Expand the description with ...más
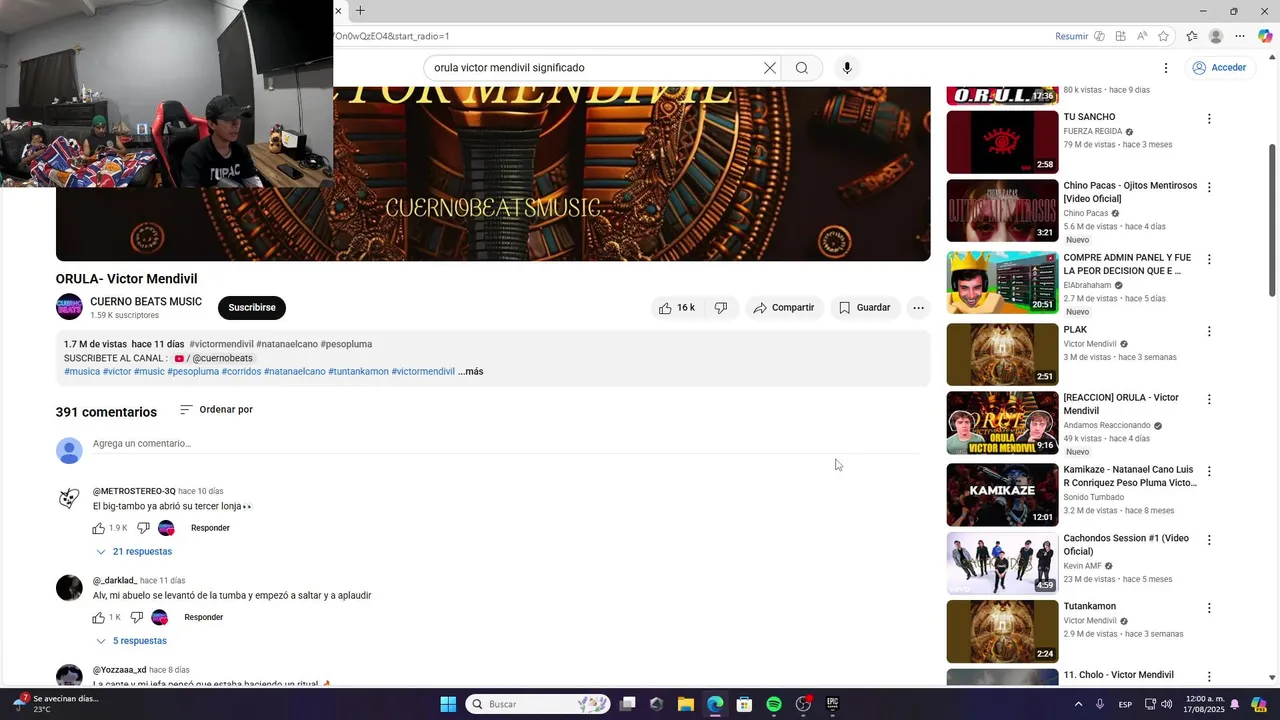 tap(470, 372)
